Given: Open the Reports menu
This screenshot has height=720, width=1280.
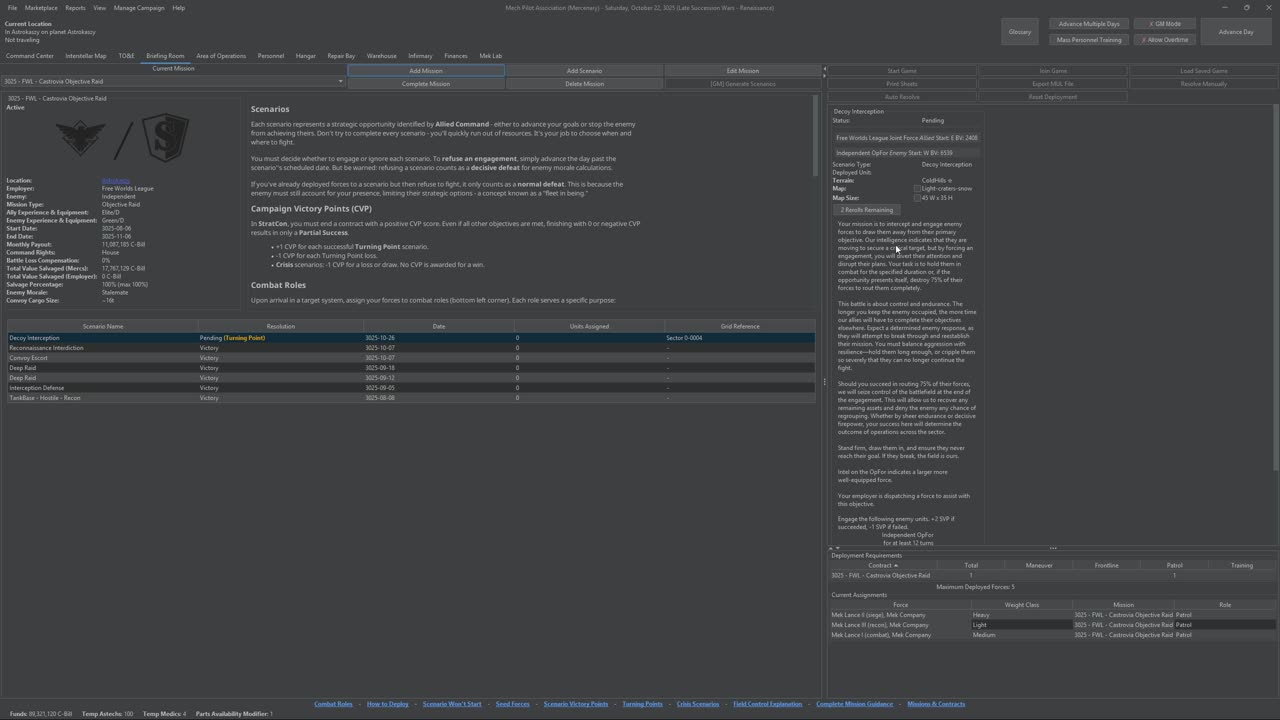Looking at the screenshot, I should [x=75, y=8].
